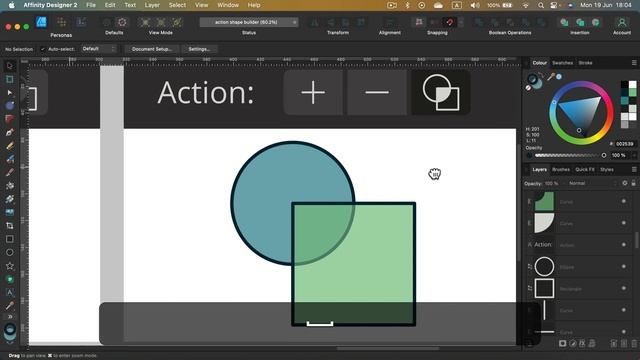640x360 pixels.
Task: Select the Pen tool
Action: click(9, 132)
